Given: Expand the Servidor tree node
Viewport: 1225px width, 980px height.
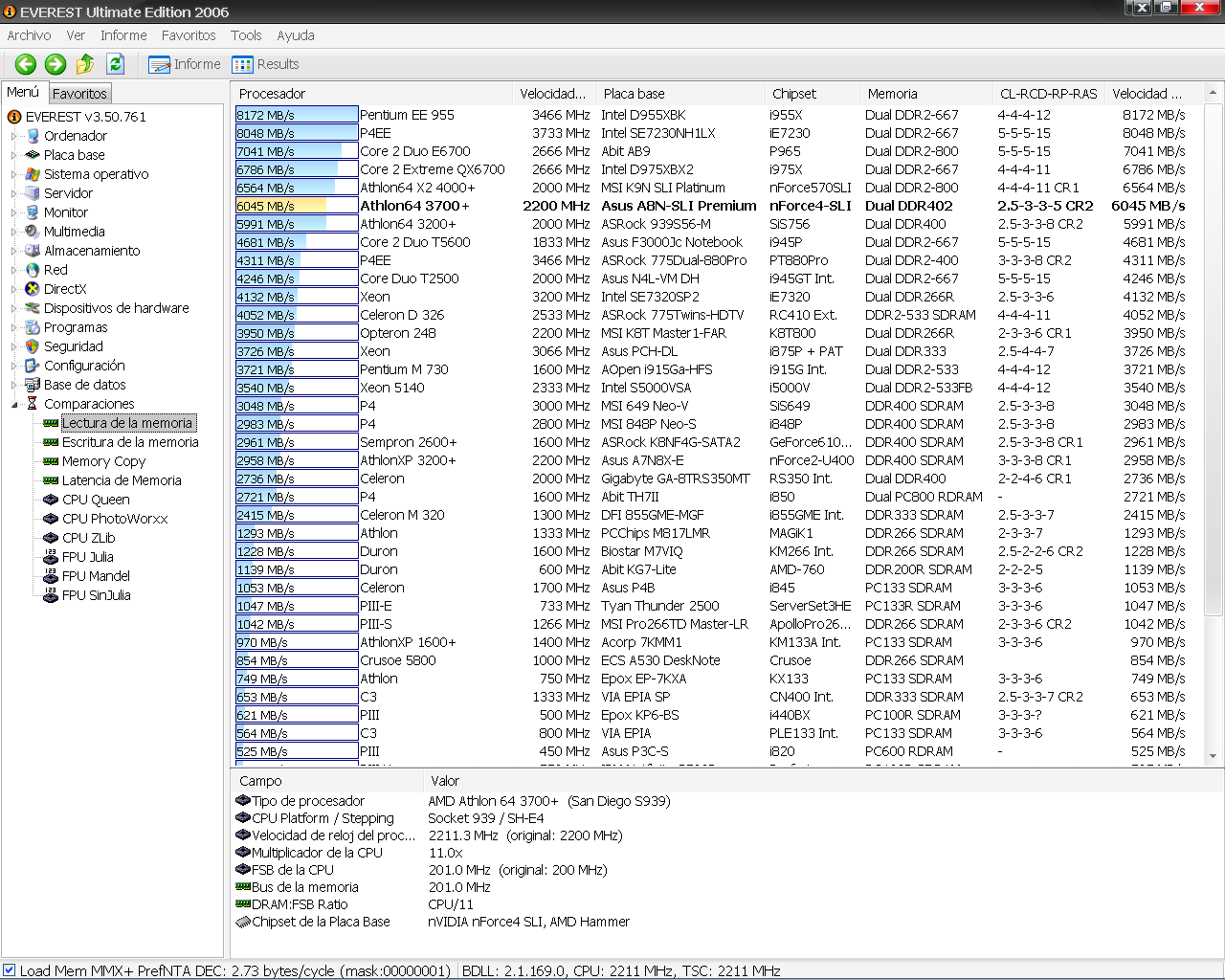Looking at the screenshot, I should click(14, 193).
